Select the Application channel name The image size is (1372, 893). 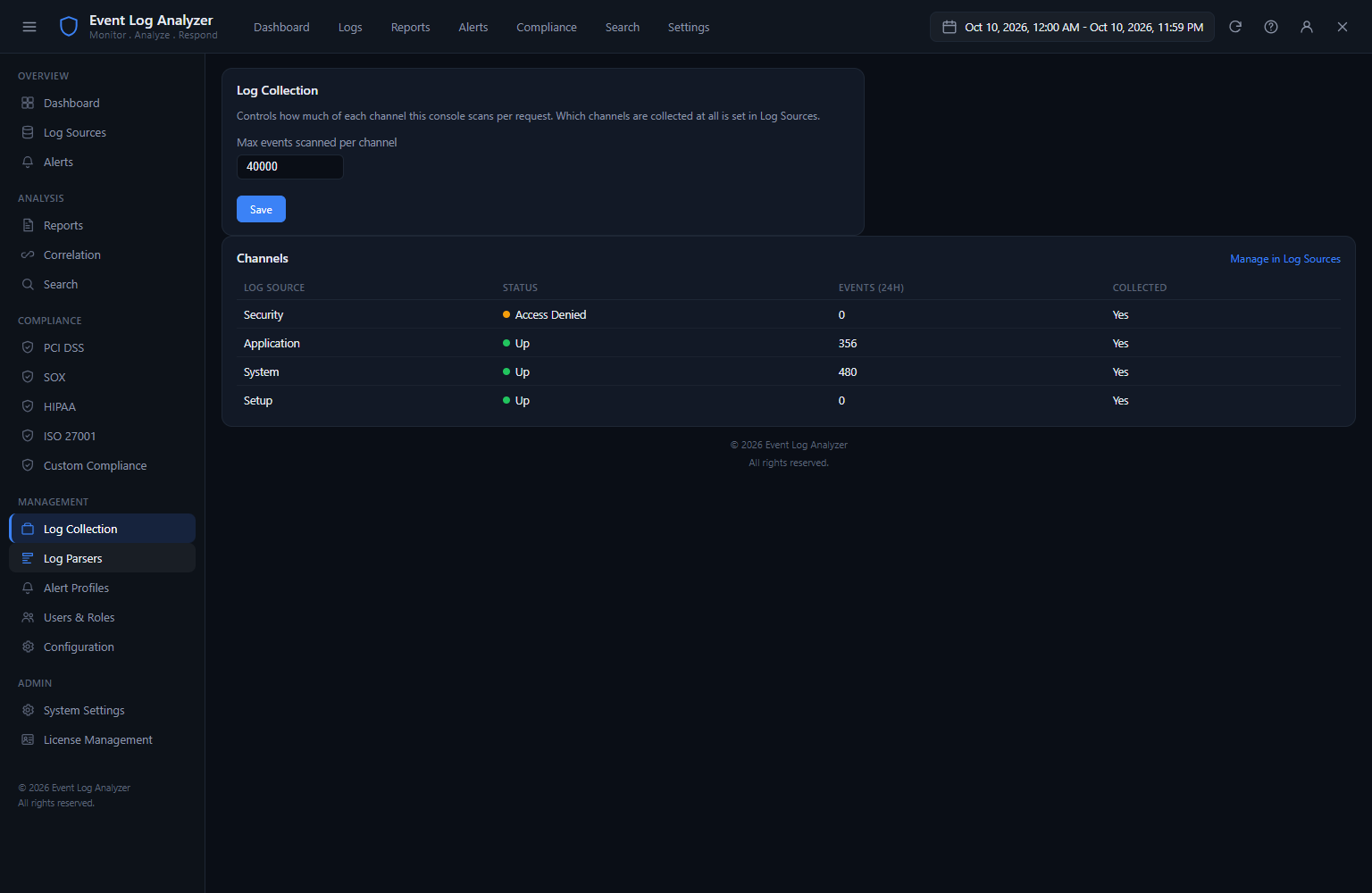pos(272,343)
